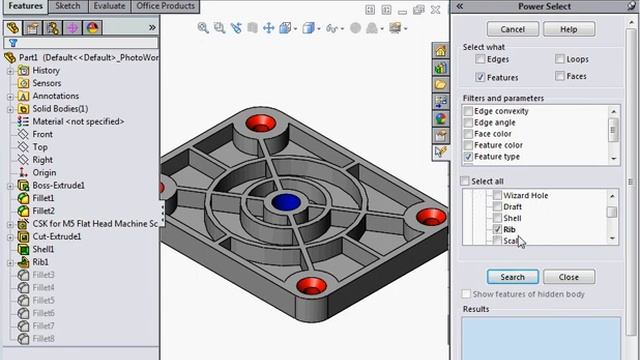The image size is (640, 360).
Task: Expand the Boss-Extrude1 feature
Action: click(10, 186)
